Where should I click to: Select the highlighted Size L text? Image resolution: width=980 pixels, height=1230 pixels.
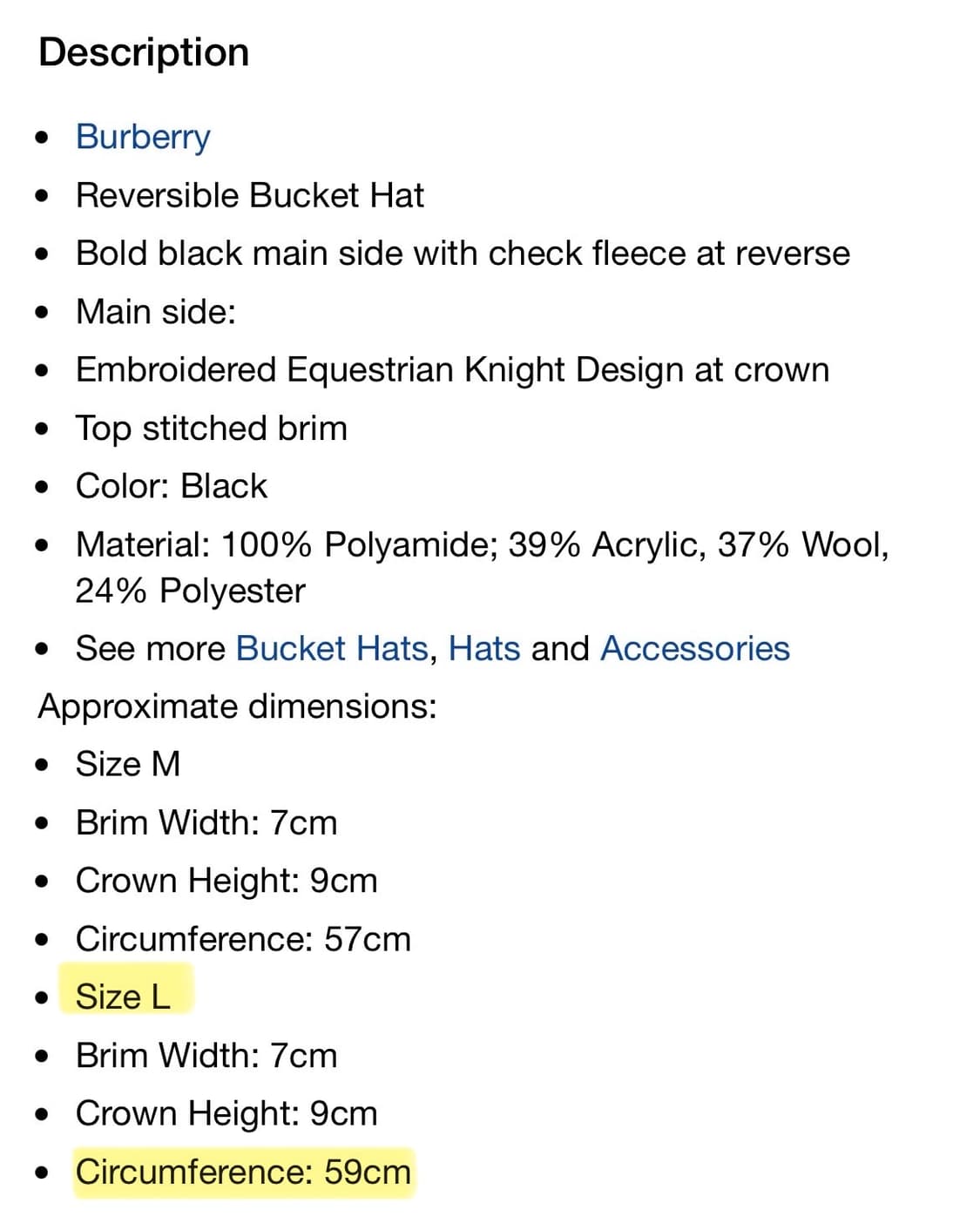pyautogui.click(x=124, y=997)
